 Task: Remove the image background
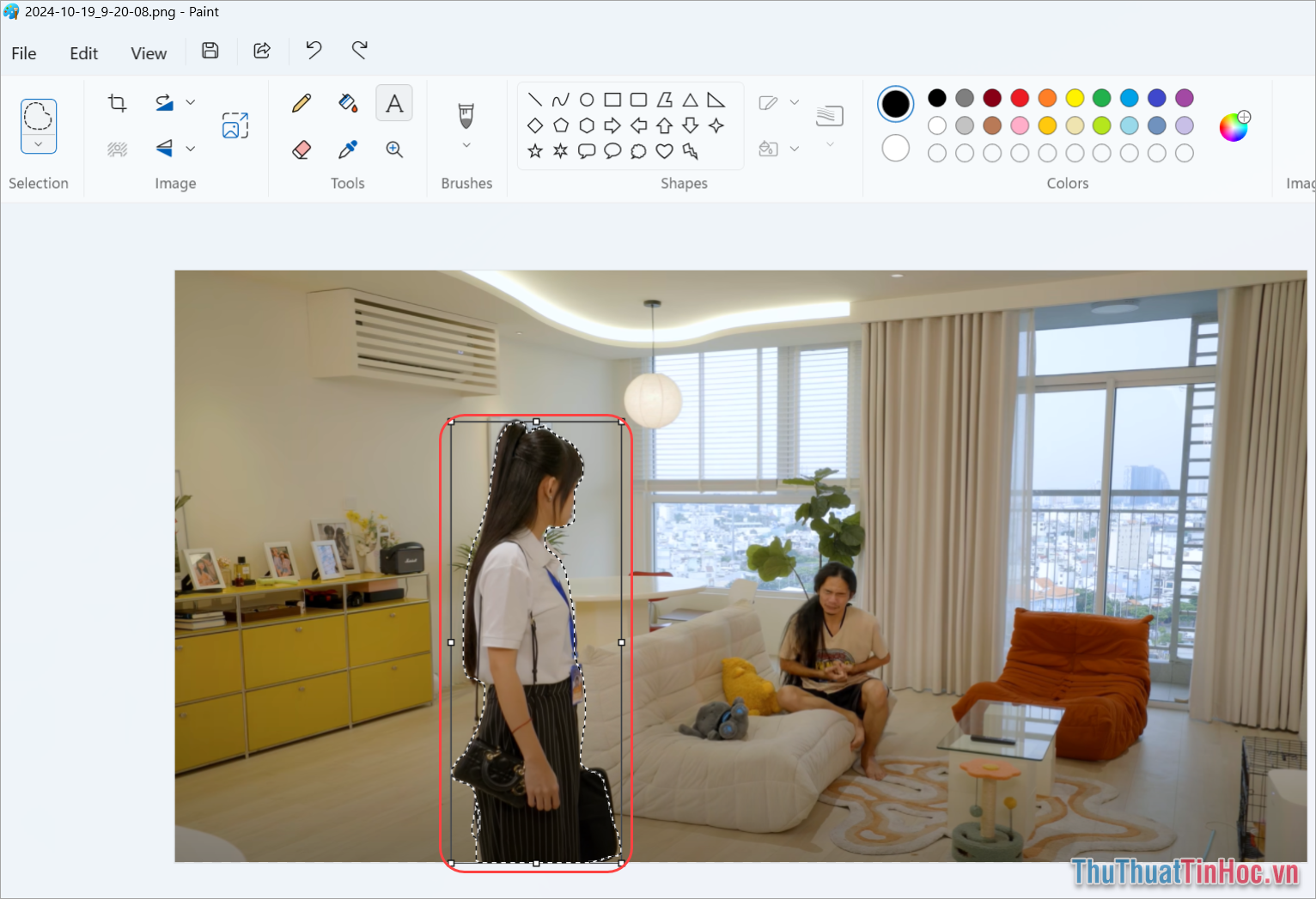click(x=118, y=148)
